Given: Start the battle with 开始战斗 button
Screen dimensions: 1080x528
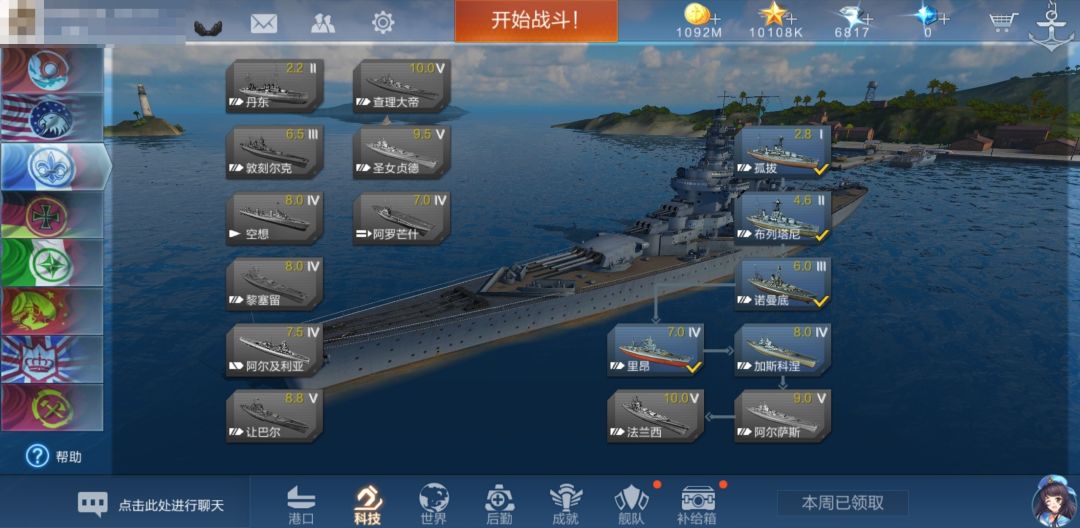Looking at the screenshot, I should pyautogui.click(x=536, y=21).
